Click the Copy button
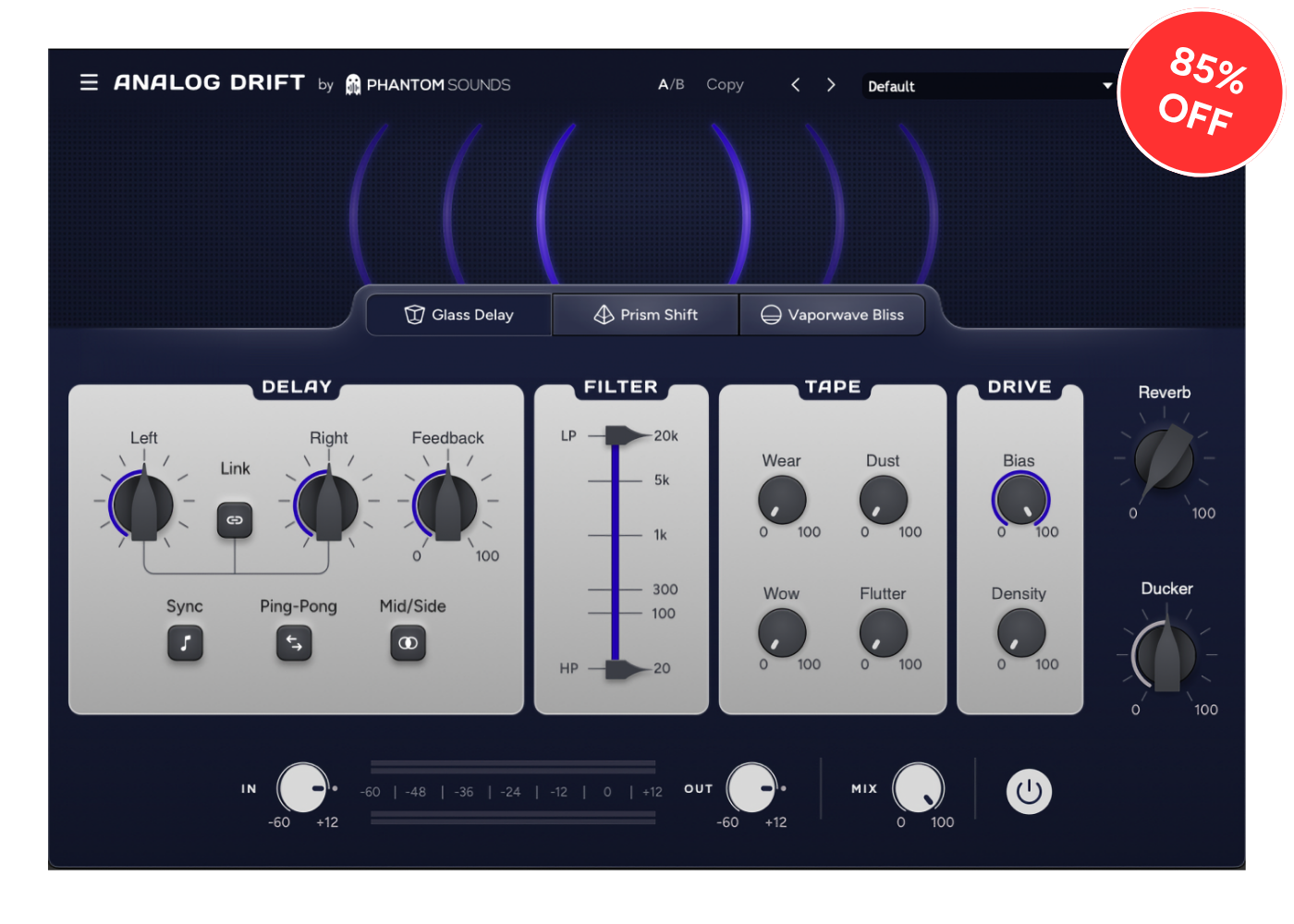Image resolution: width=1294 pixels, height=924 pixels. pos(725,85)
